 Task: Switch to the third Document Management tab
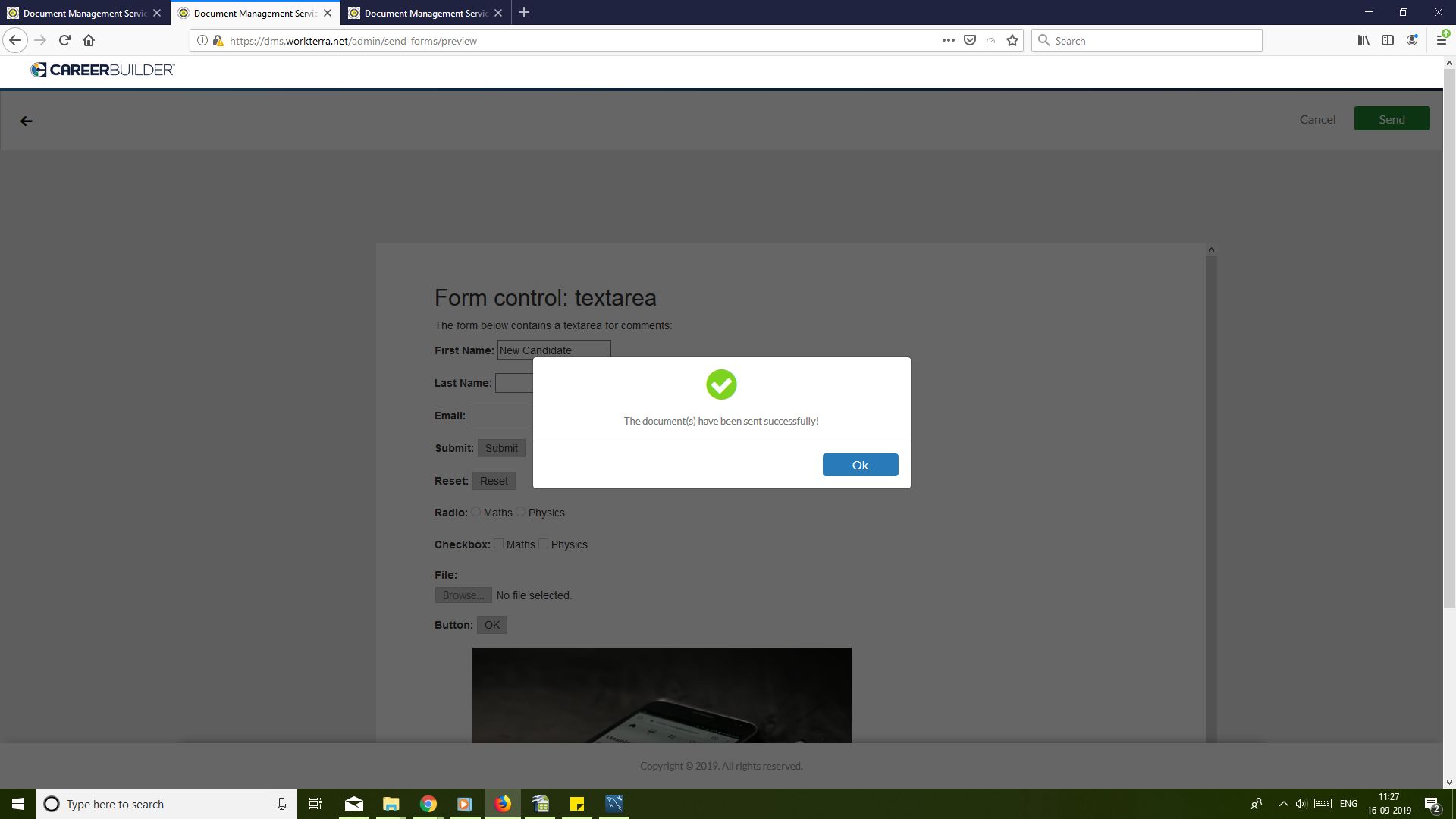click(x=425, y=13)
